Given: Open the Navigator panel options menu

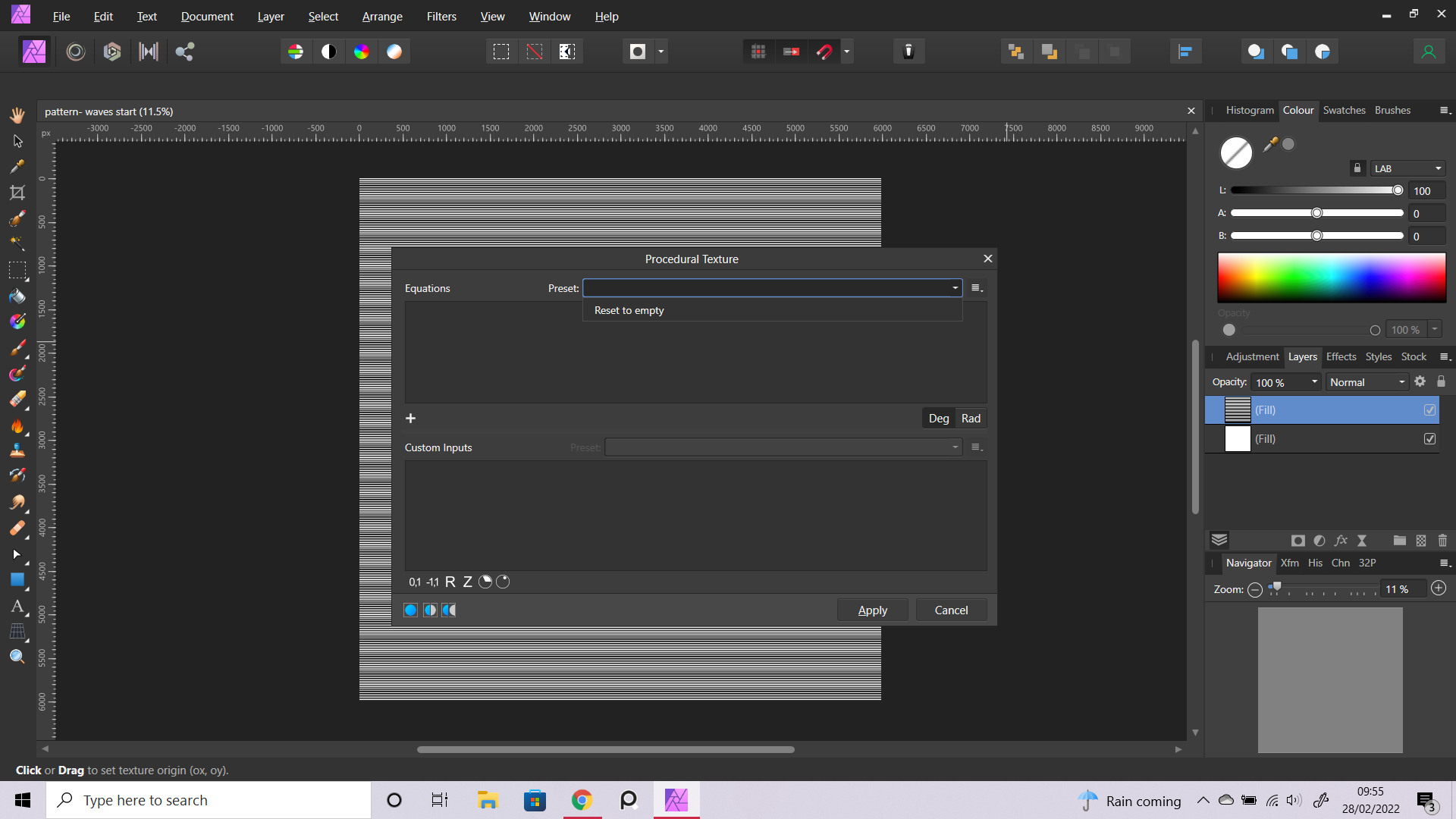Looking at the screenshot, I should [1445, 563].
